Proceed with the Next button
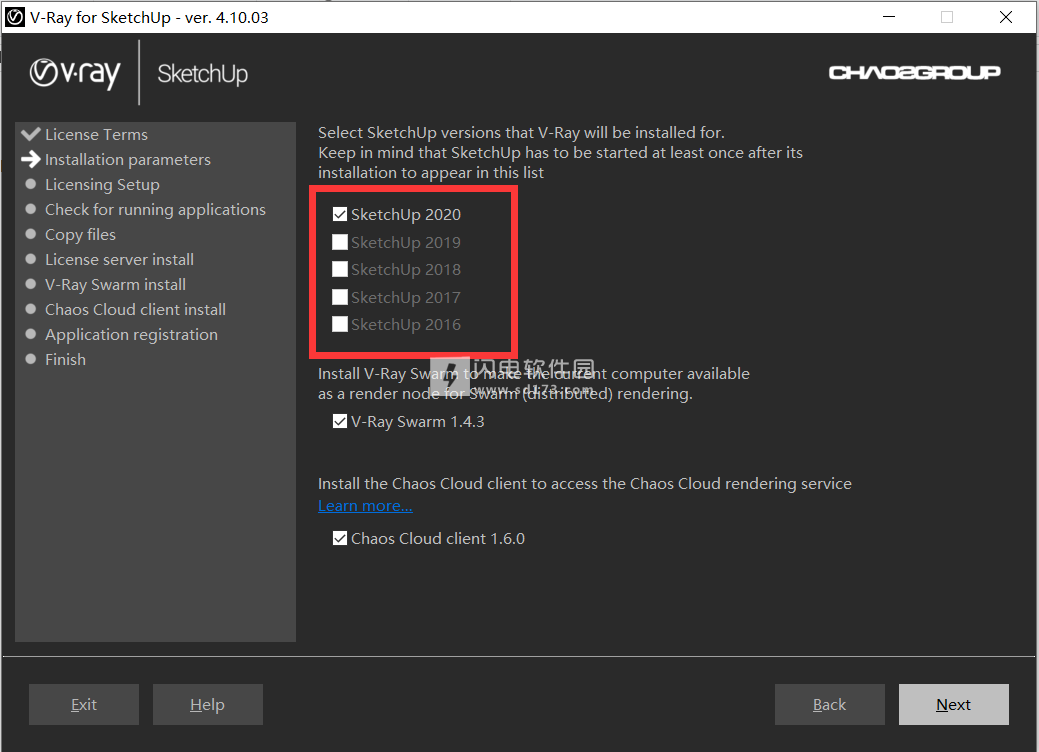 pyautogui.click(x=954, y=704)
